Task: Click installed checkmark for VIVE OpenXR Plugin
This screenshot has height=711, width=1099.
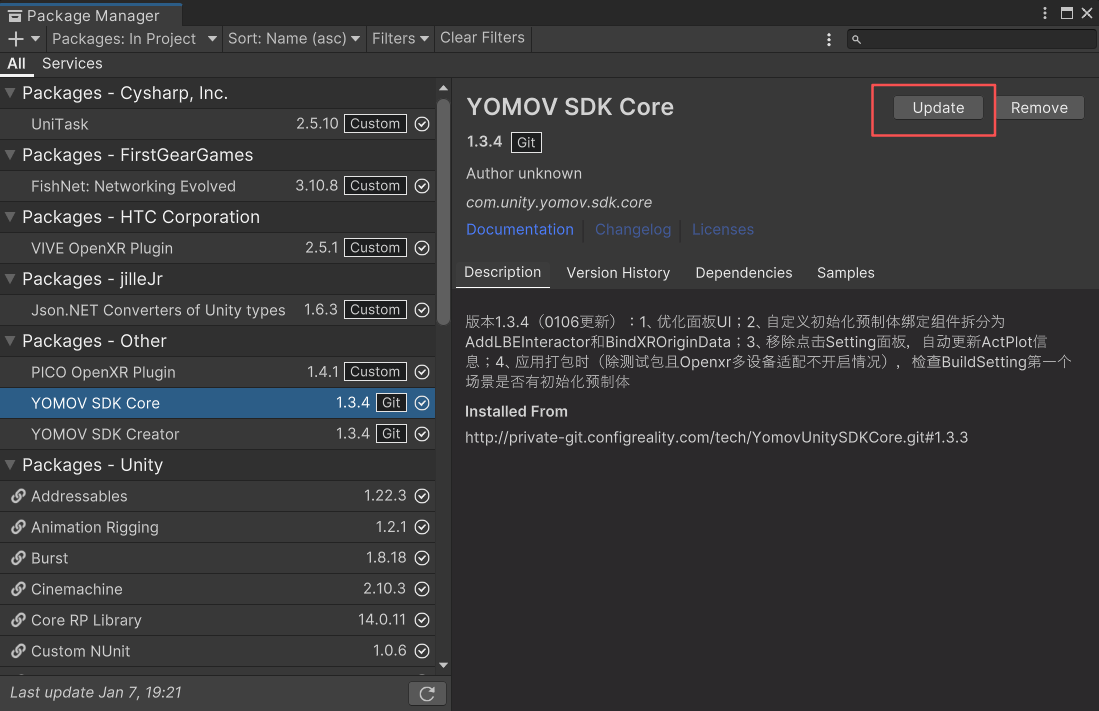Action: click(x=422, y=248)
